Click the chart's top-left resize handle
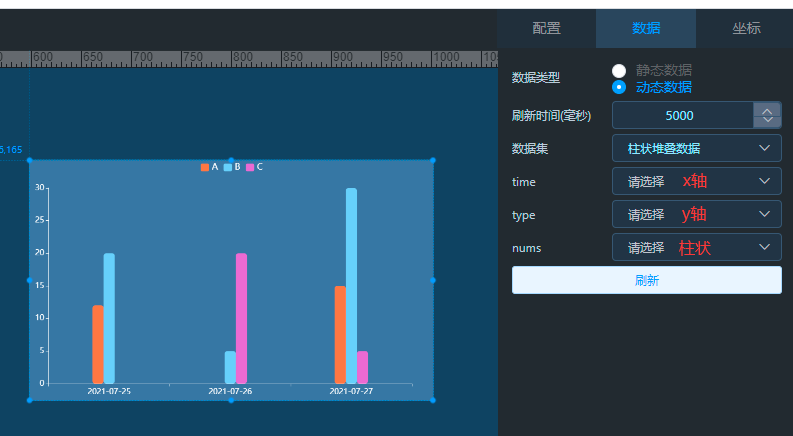The image size is (793, 436). (x=29, y=160)
